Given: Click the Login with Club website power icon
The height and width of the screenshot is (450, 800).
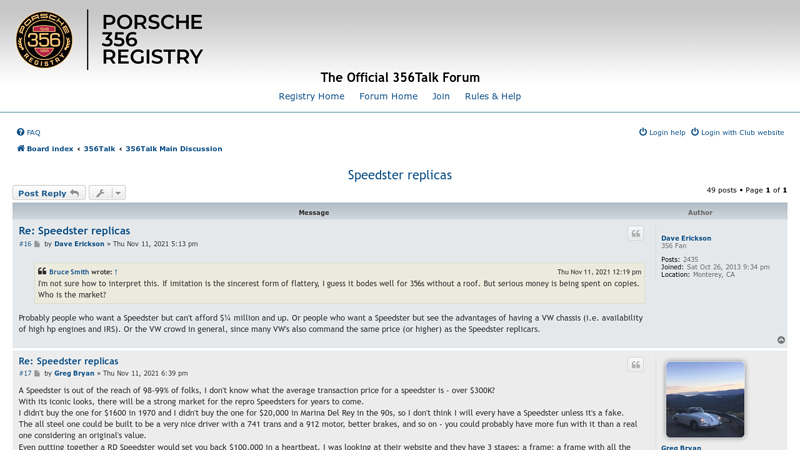Looking at the screenshot, I should click(695, 132).
